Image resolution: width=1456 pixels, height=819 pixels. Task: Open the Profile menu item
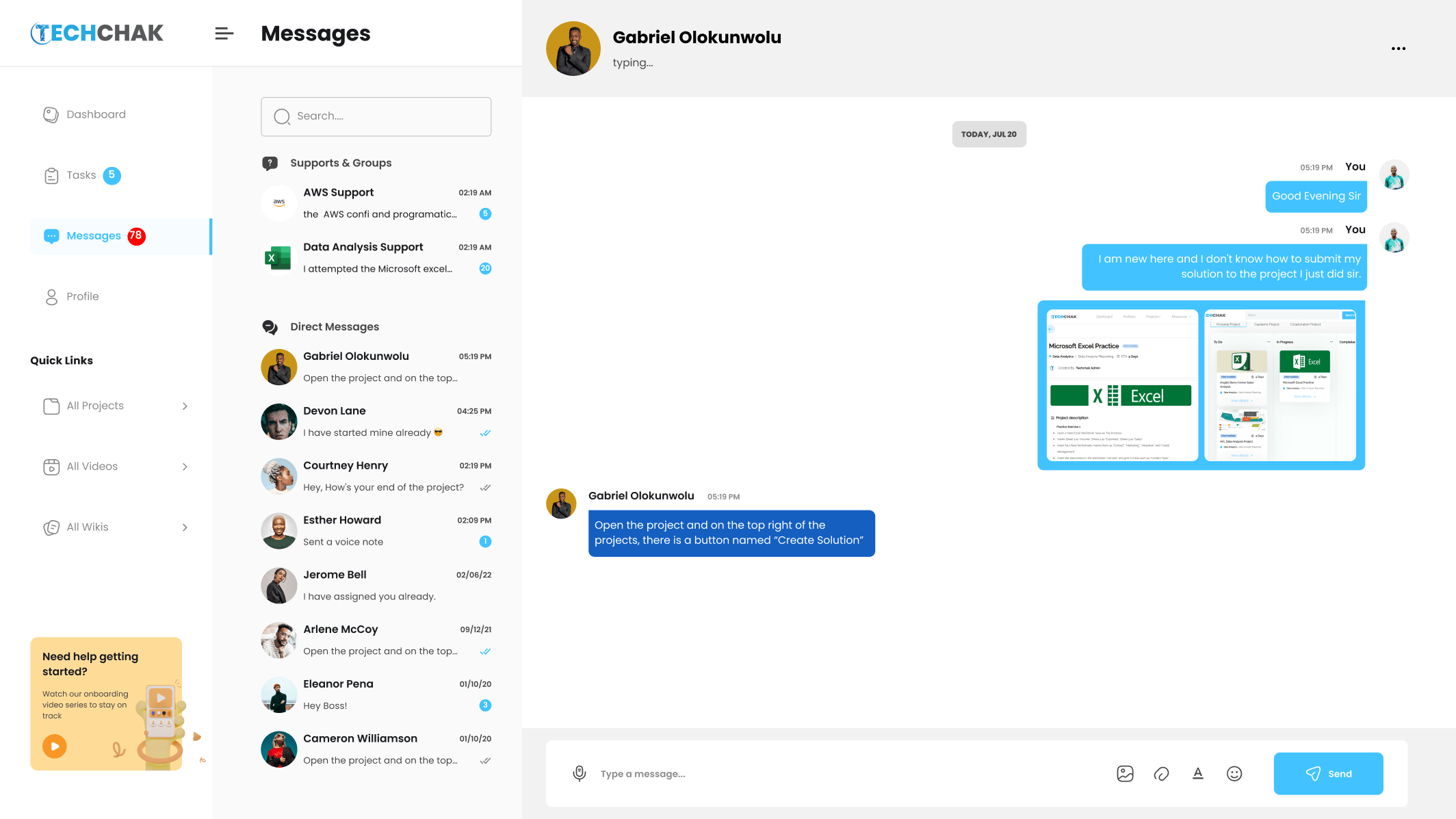coord(82,296)
